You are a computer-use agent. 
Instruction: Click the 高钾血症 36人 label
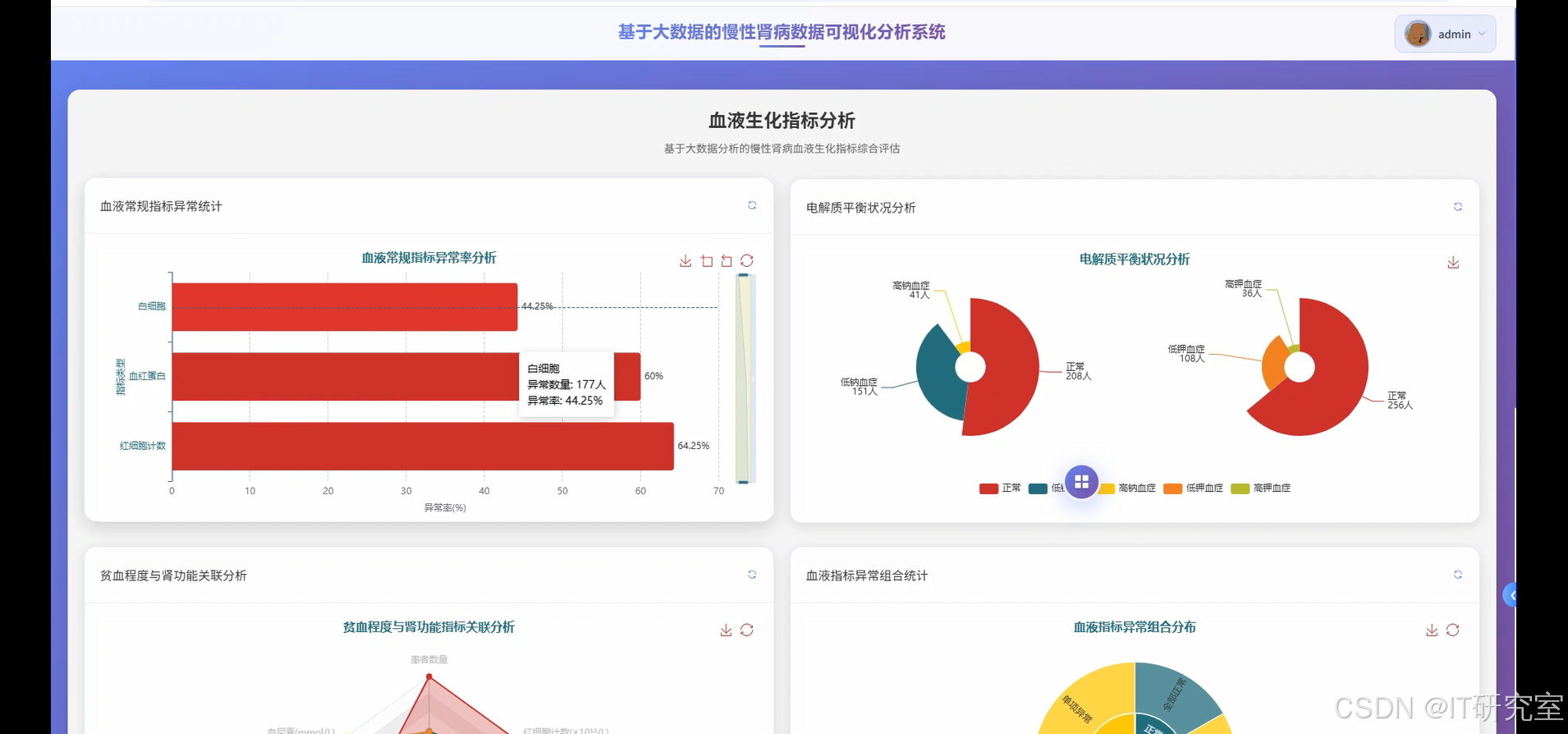[x=1244, y=288]
